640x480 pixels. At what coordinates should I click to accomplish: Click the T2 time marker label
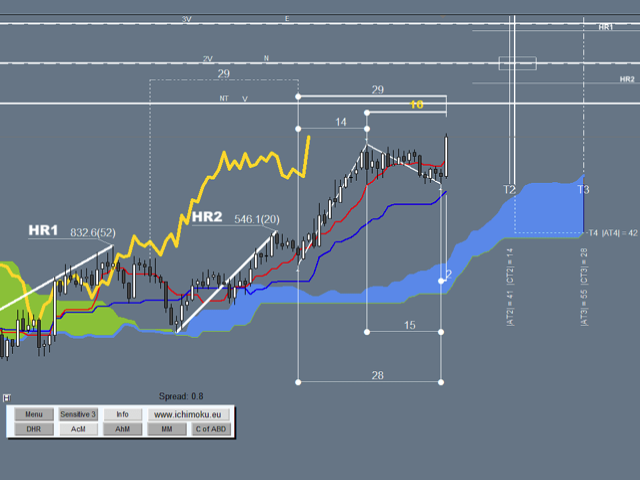509,189
